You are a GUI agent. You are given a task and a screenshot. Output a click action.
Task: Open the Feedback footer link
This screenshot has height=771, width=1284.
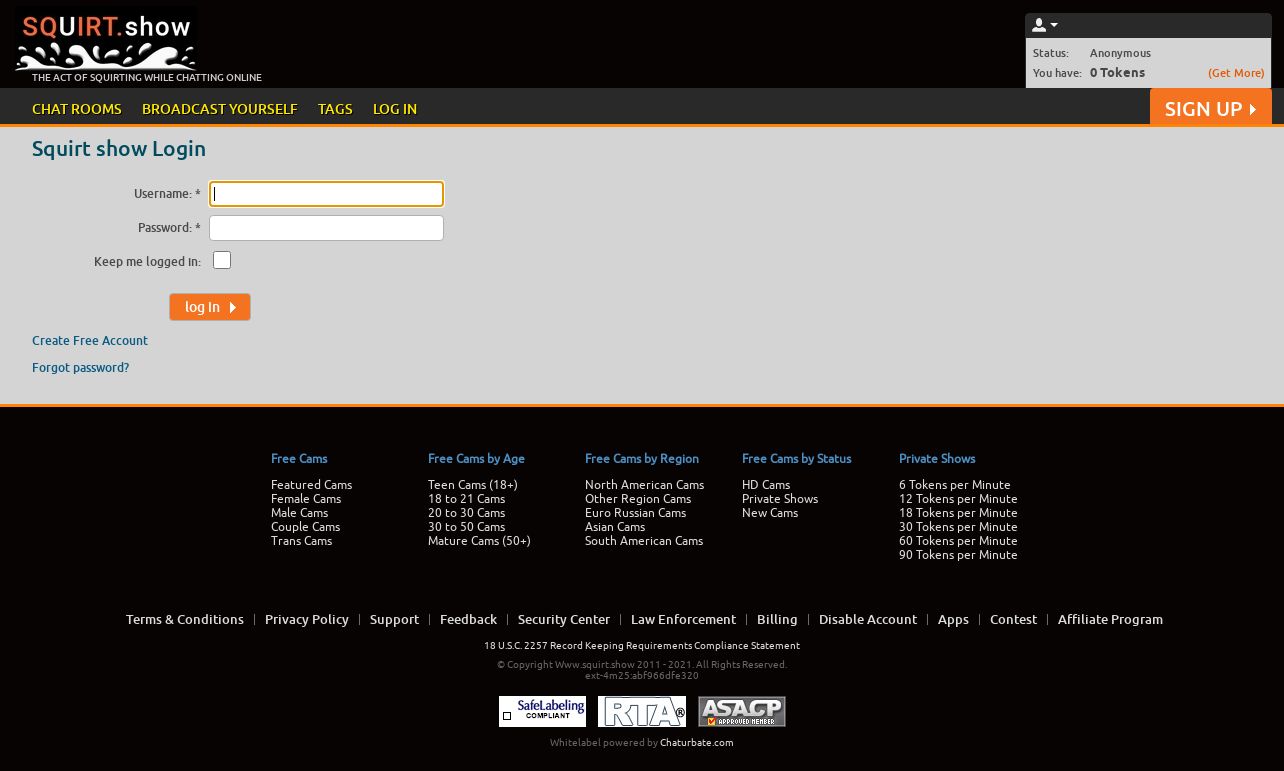[x=468, y=619]
